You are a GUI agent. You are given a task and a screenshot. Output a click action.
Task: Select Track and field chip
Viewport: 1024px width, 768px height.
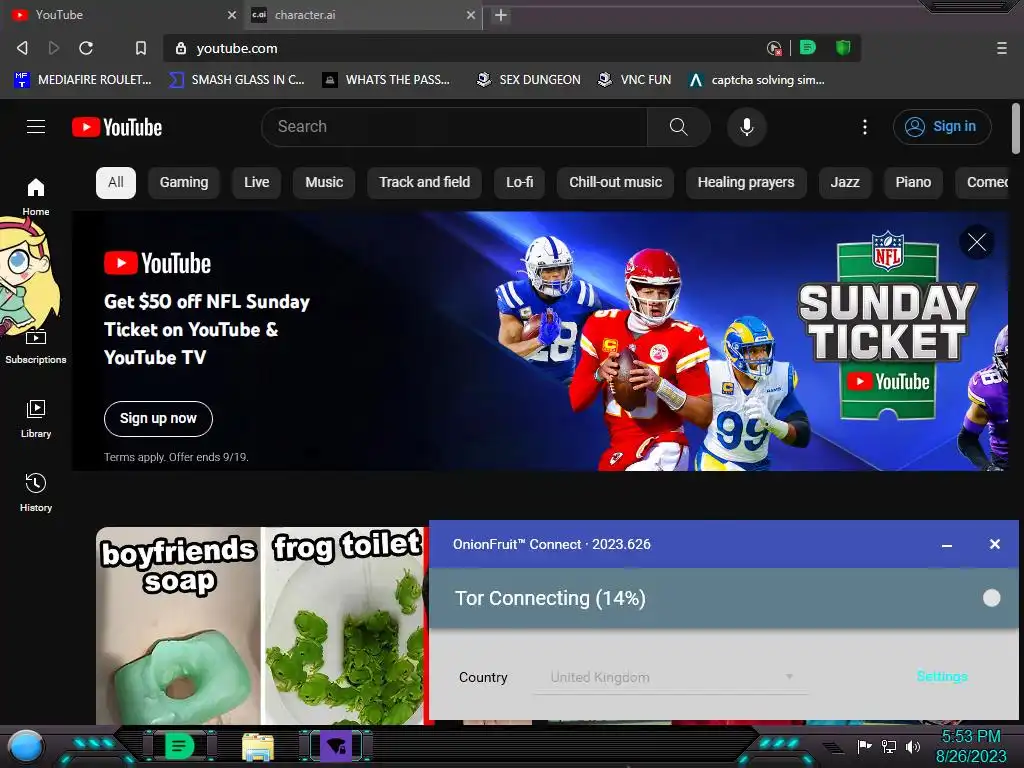point(424,182)
